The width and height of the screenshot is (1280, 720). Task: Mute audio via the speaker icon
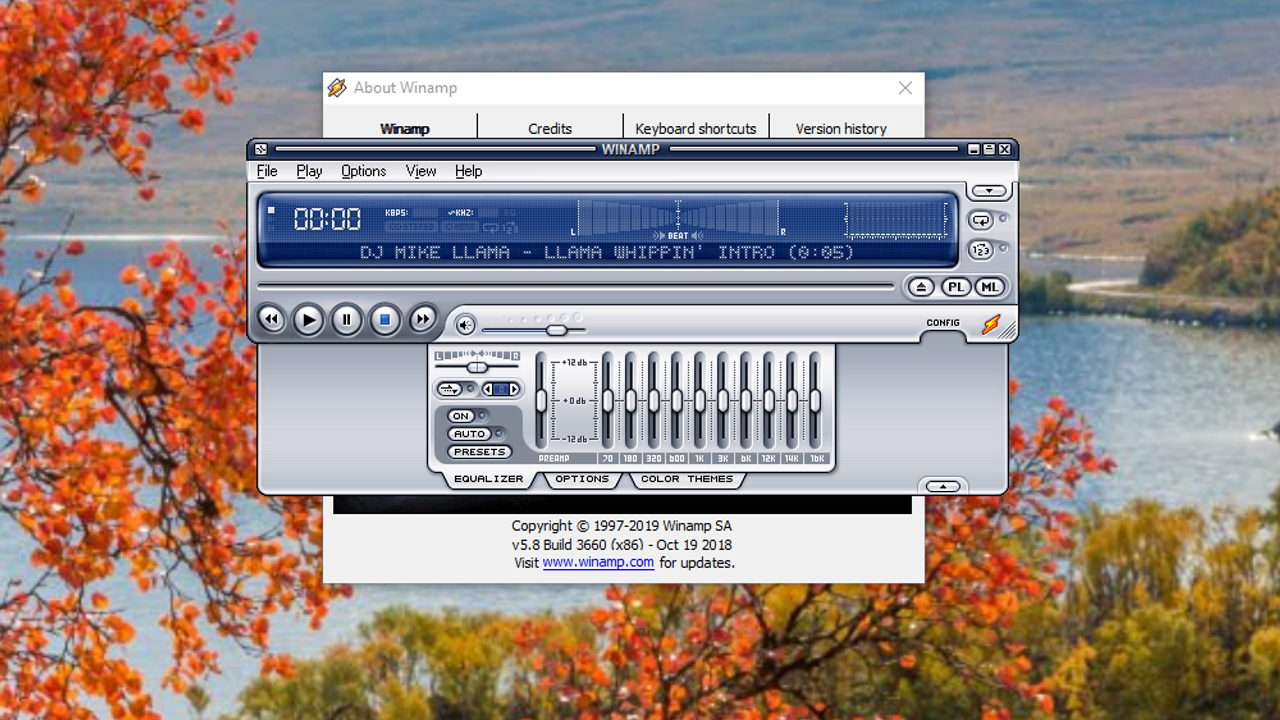pyautogui.click(x=465, y=324)
